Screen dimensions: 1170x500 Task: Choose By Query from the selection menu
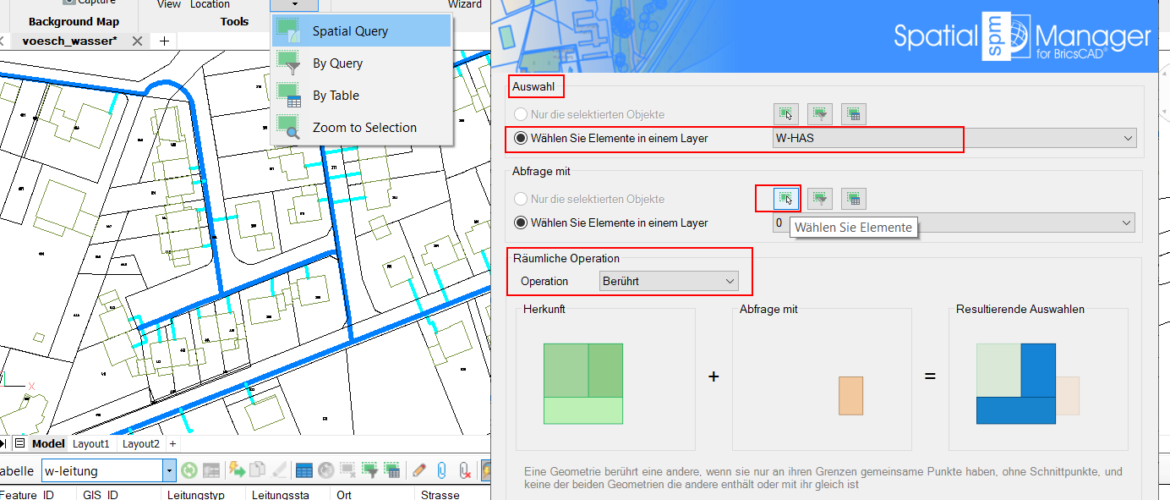click(x=337, y=63)
